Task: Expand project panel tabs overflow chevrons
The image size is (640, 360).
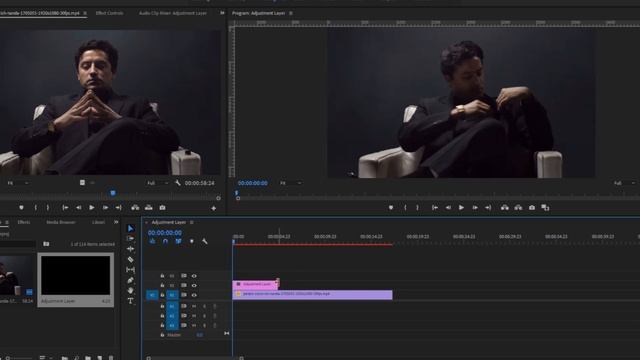Action: [x=116, y=222]
